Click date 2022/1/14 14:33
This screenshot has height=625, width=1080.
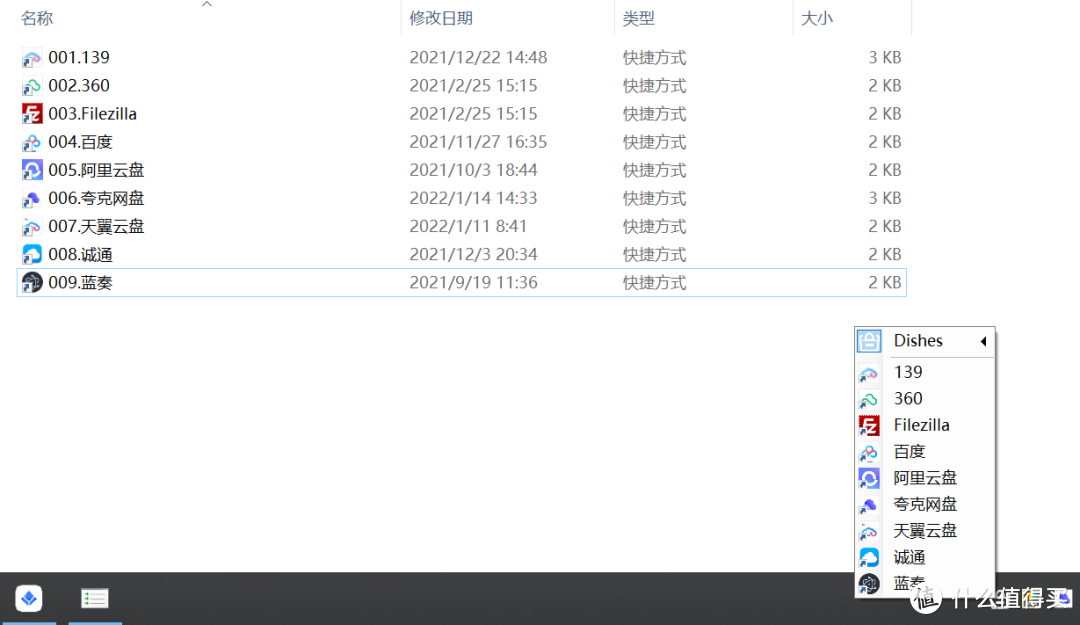pos(473,198)
